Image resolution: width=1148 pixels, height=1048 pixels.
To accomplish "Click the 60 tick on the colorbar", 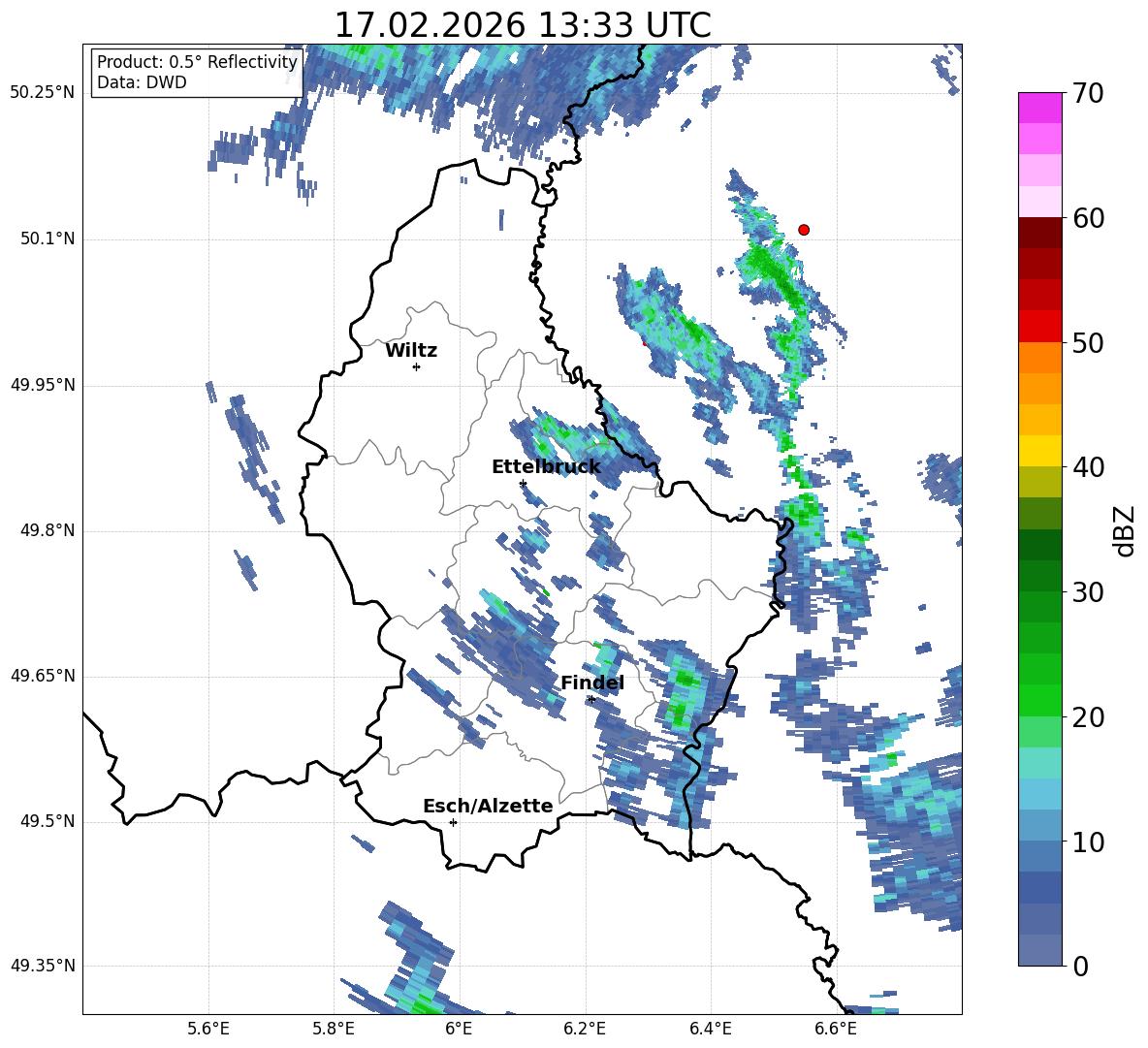I will [x=1088, y=218].
